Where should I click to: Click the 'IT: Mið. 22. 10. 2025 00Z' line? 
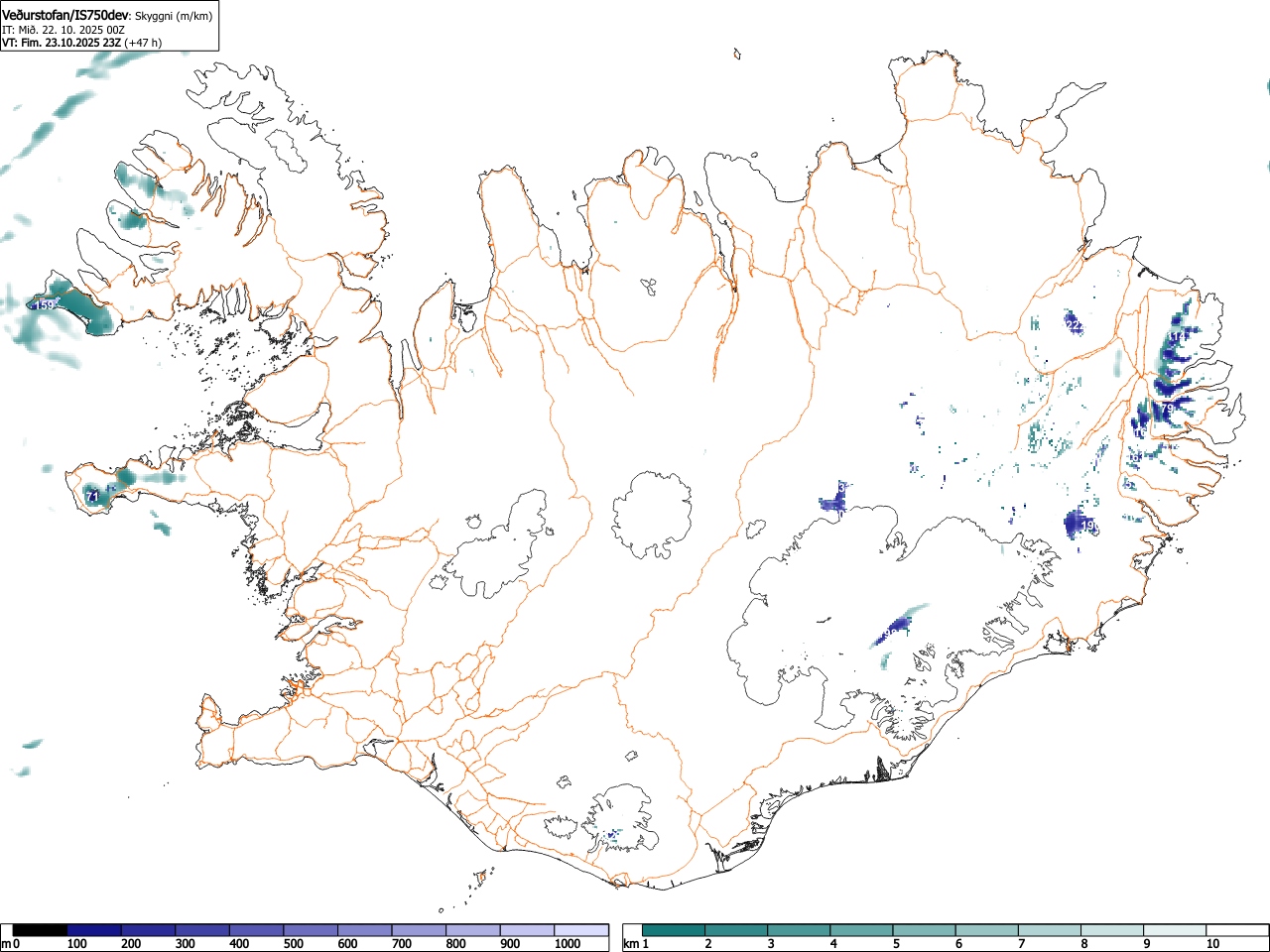pyautogui.click(x=63, y=30)
